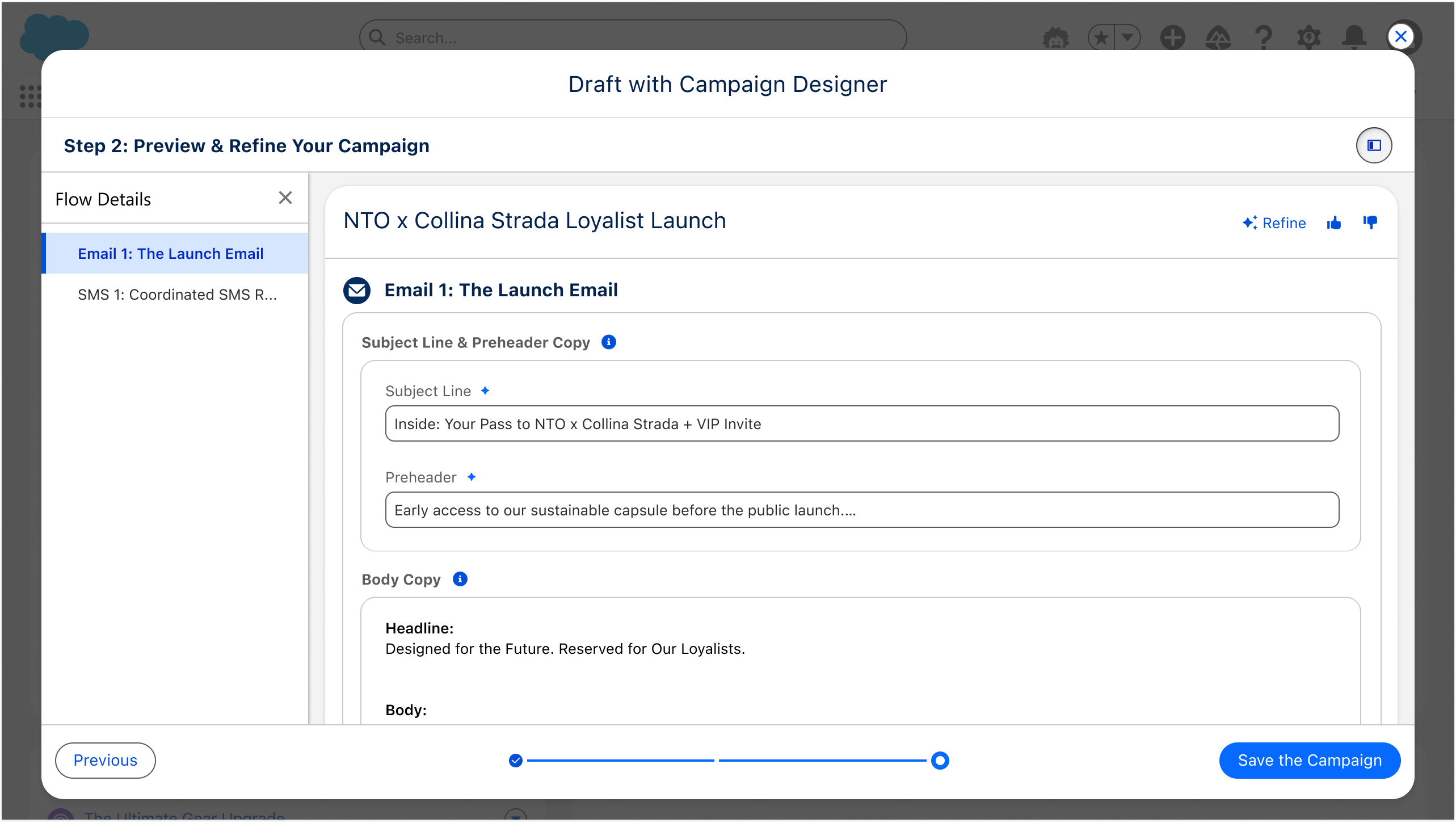The image size is (1456, 823).
Task: Click the Refine sparkle button
Action: 1274,223
